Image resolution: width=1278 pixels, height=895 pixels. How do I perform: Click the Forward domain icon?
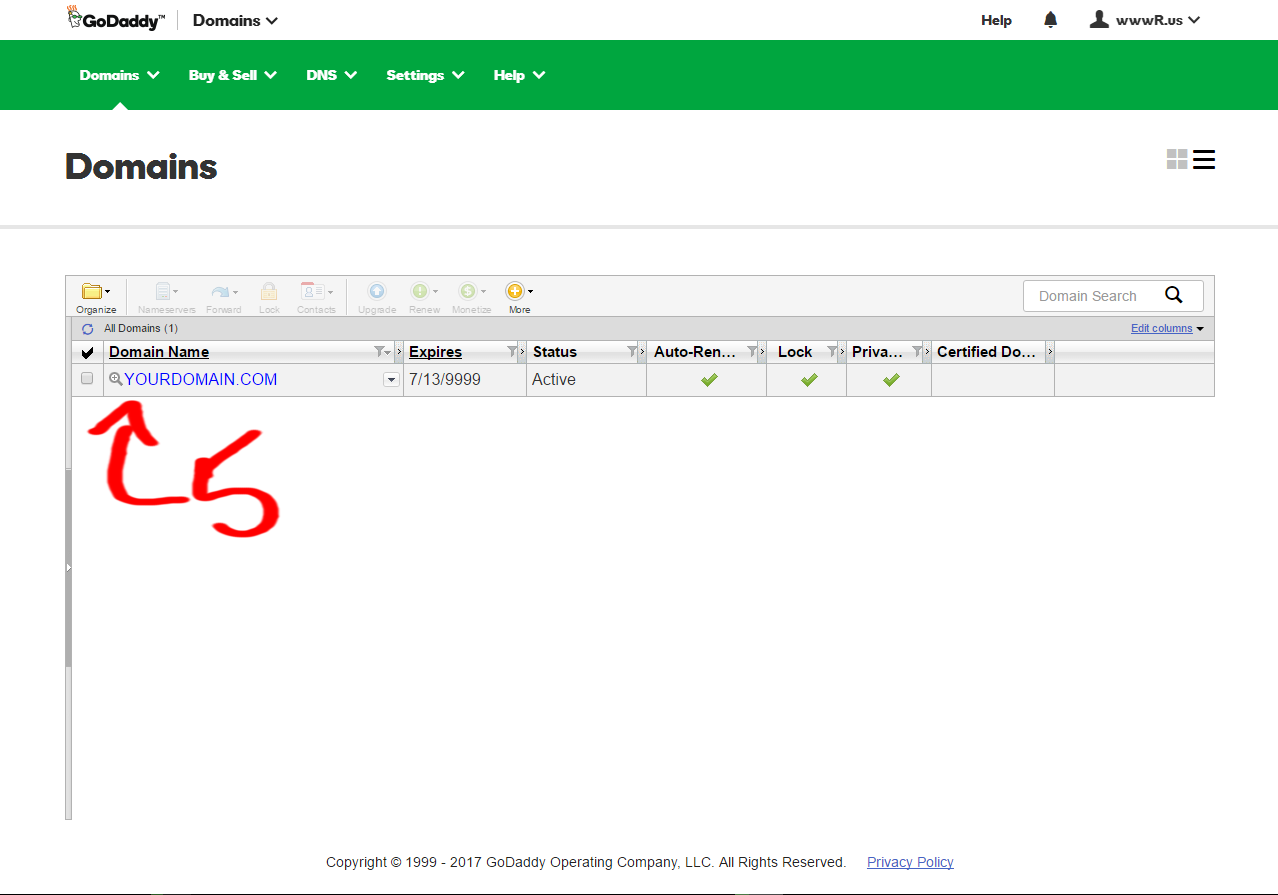223,293
